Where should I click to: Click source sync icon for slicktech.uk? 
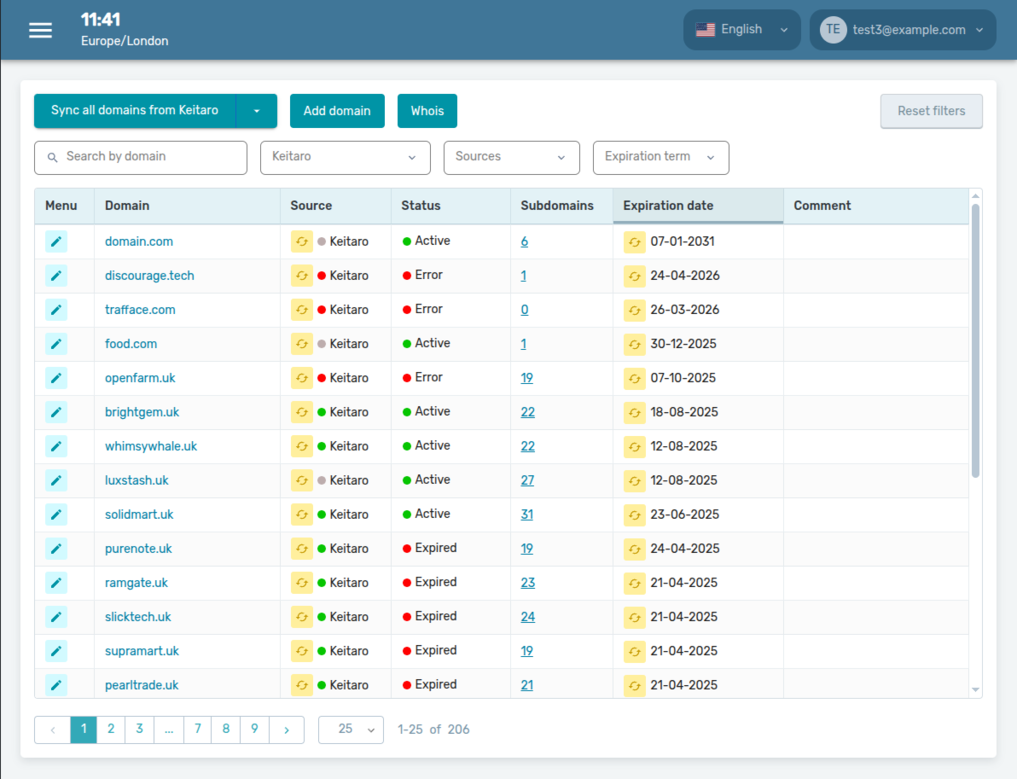pos(302,617)
